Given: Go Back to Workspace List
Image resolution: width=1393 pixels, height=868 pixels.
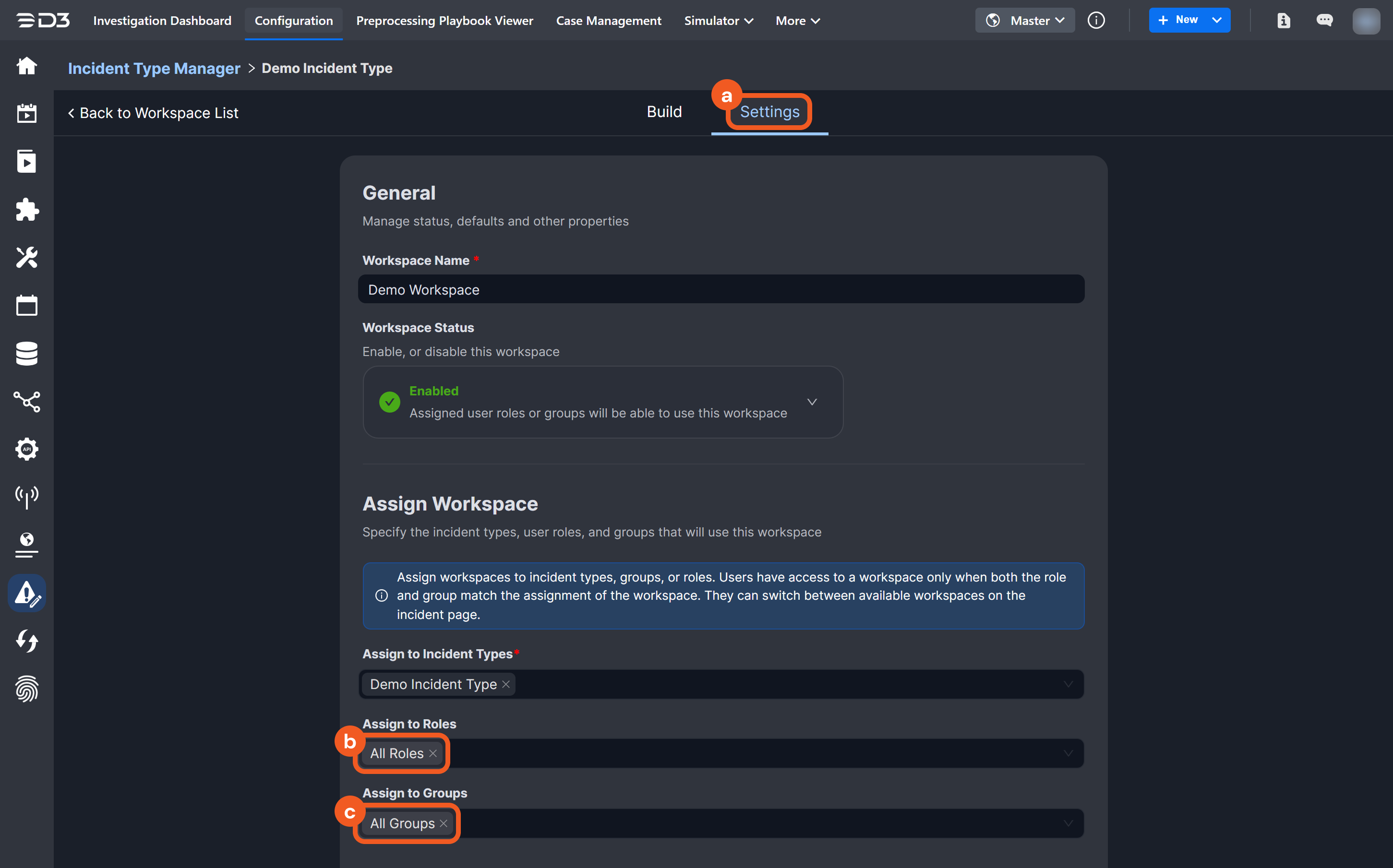Looking at the screenshot, I should [153, 113].
